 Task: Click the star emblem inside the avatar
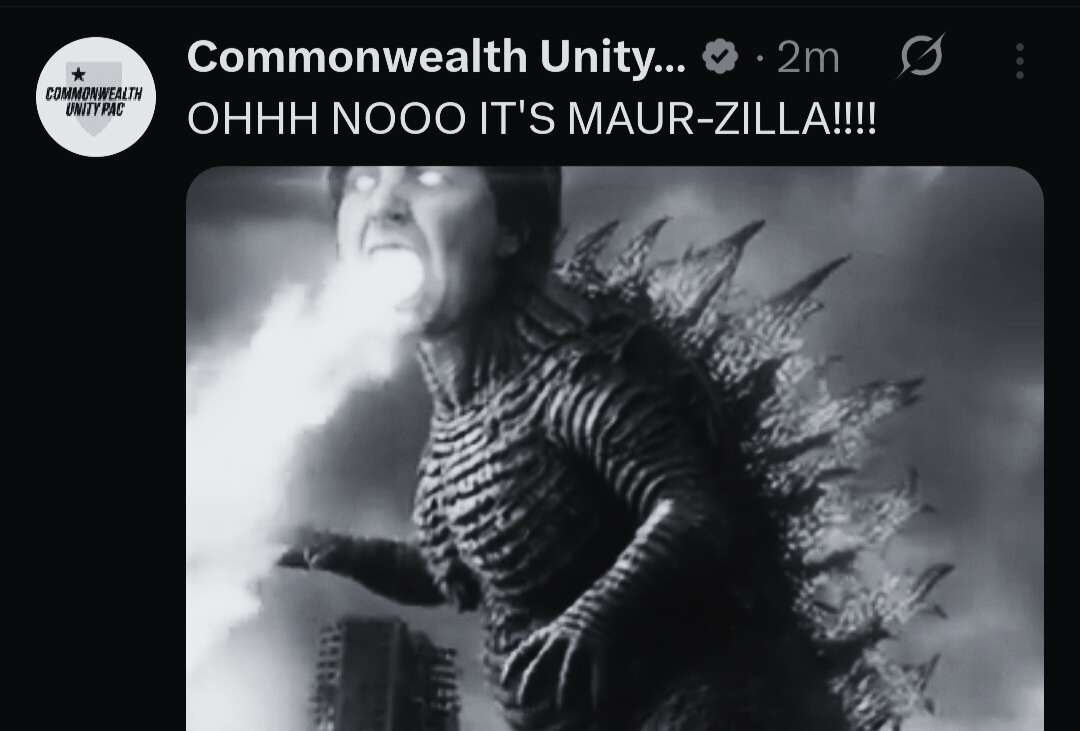pyautogui.click(x=79, y=74)
